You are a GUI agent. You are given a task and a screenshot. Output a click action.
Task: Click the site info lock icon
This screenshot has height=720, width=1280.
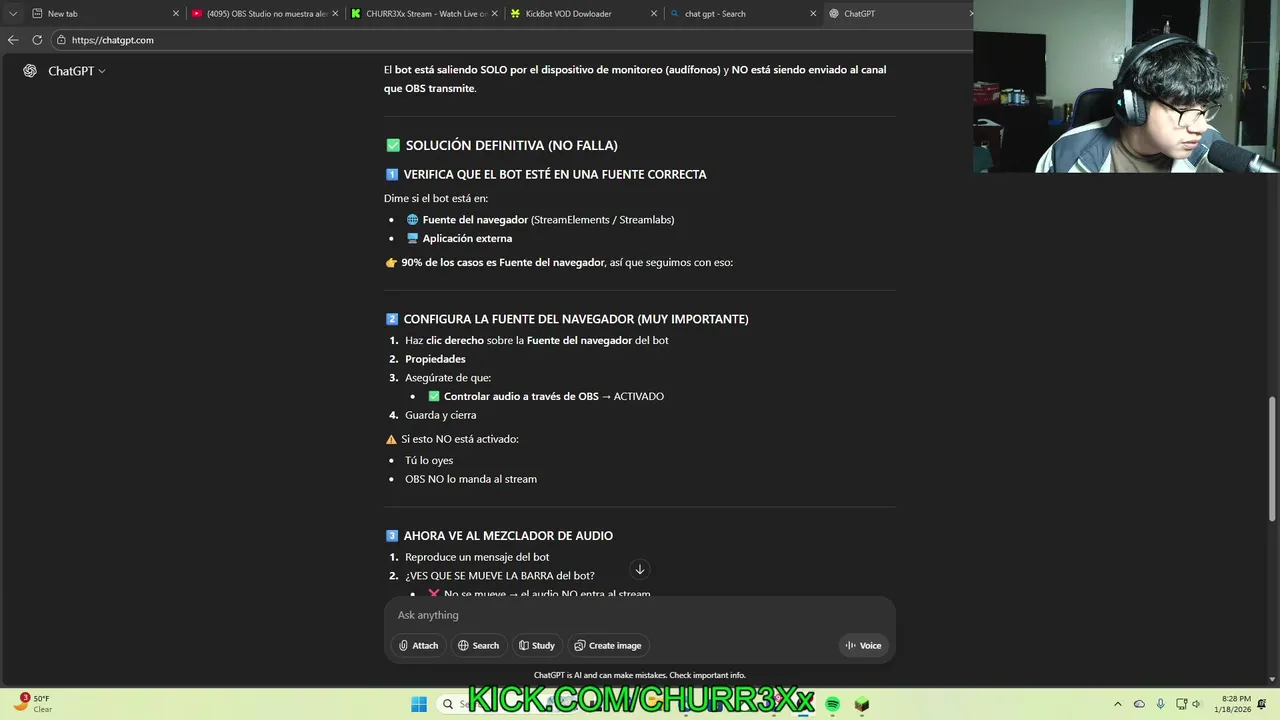(x=61, y=40)
